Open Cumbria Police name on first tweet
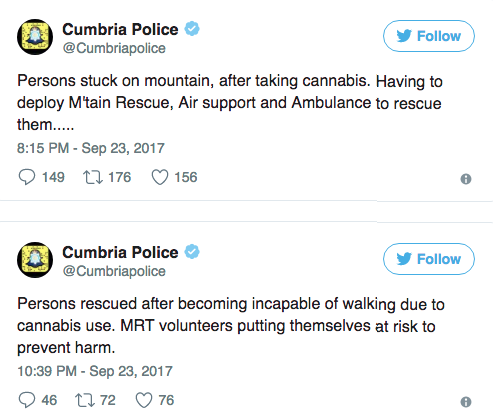Image resolution: width=493 pixels, height=420 pixels. [120, 29]
